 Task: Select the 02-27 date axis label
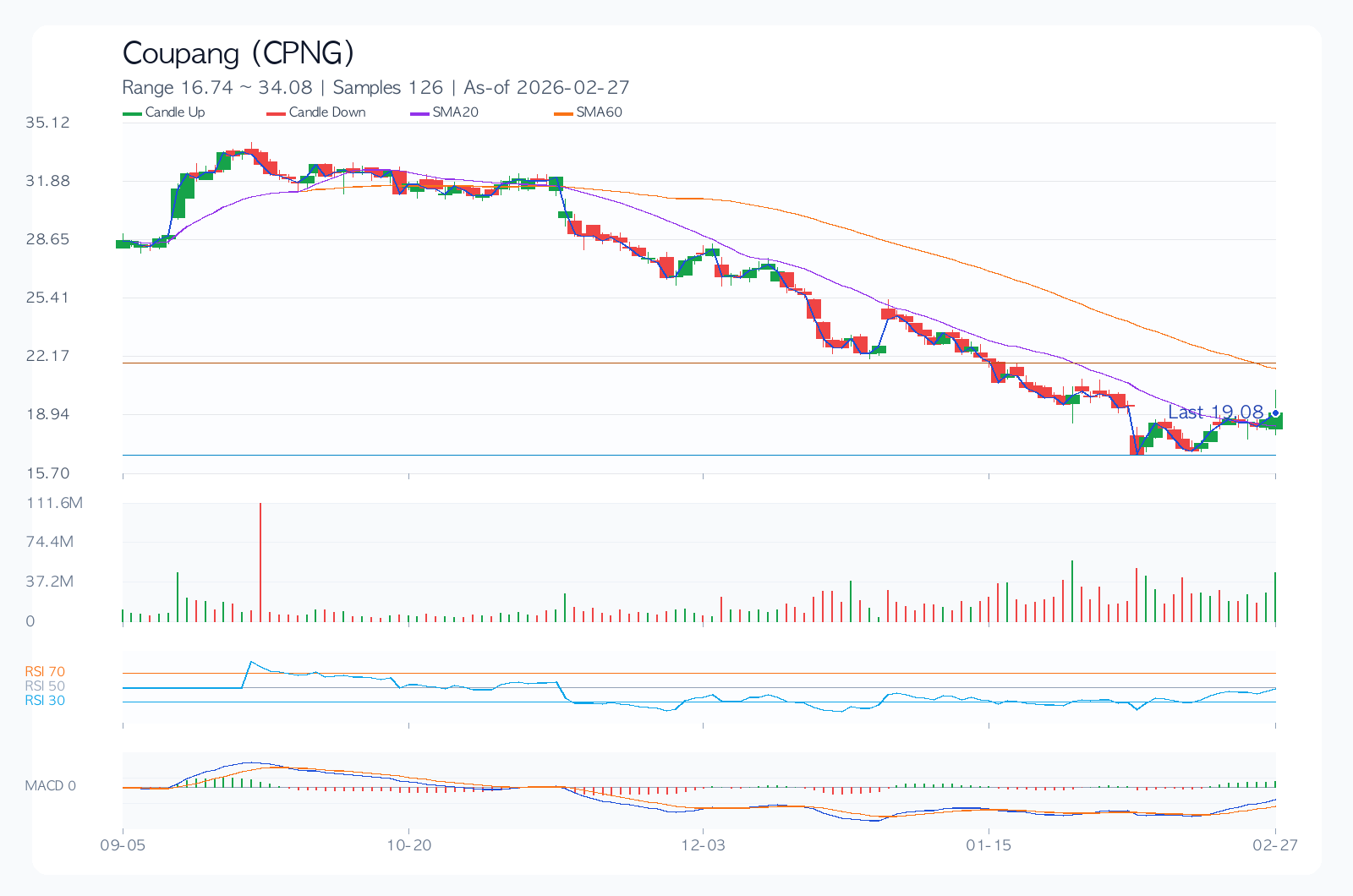1275,844
